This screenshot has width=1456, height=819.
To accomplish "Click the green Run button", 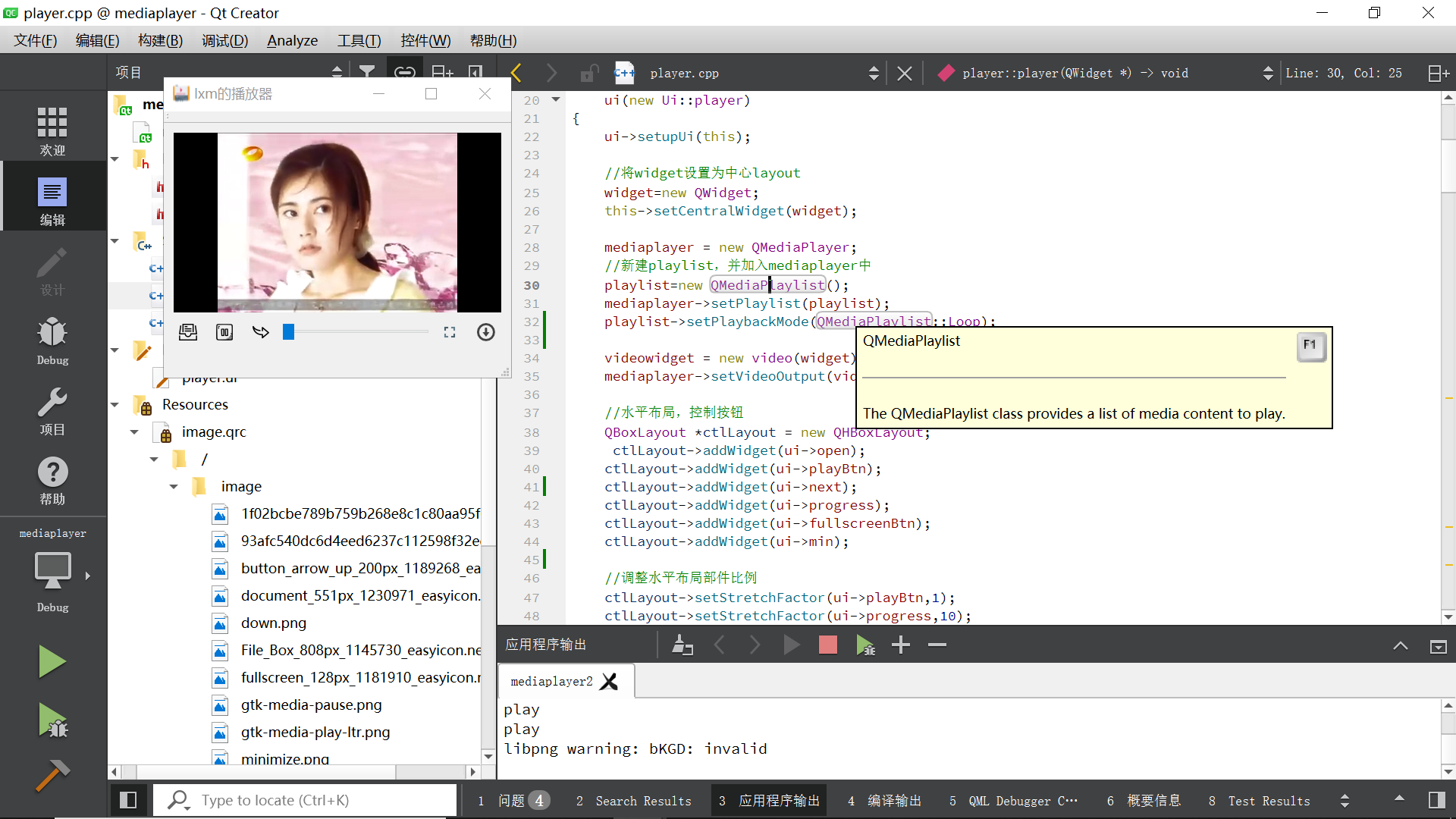I will [52, 662].
